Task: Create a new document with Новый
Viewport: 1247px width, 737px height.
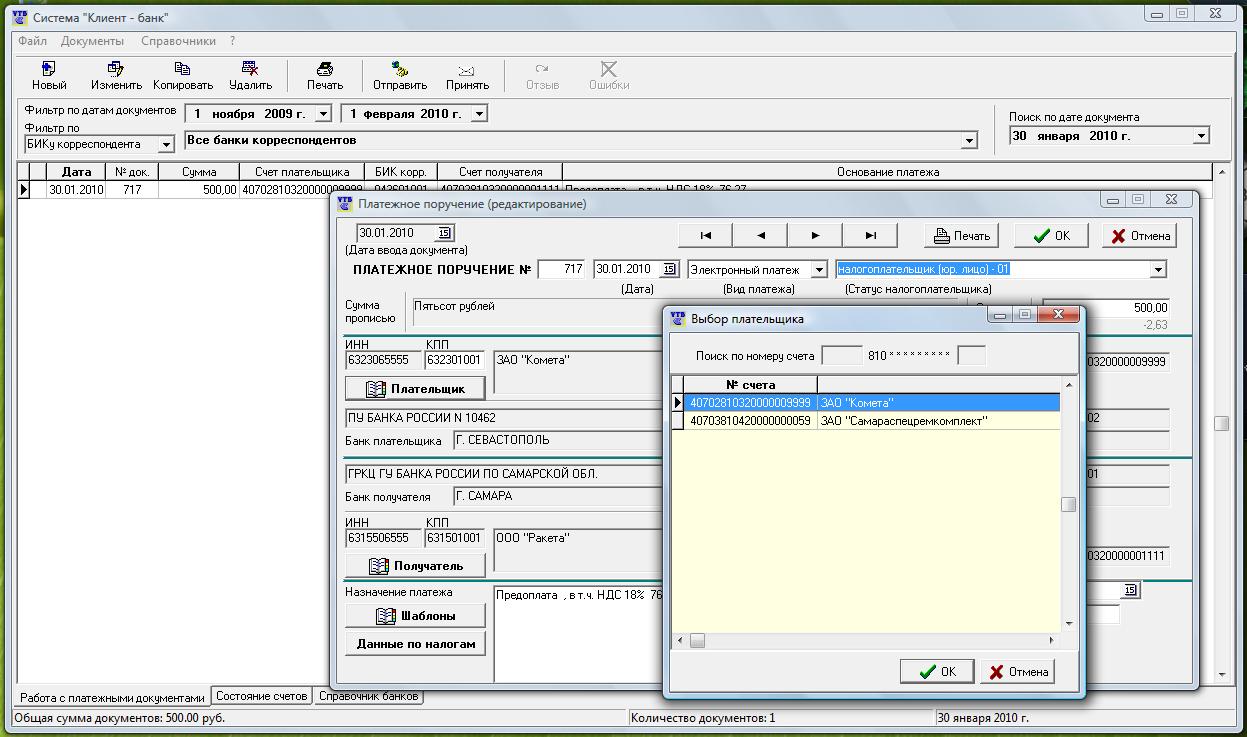Action: [x=48, y=76]
